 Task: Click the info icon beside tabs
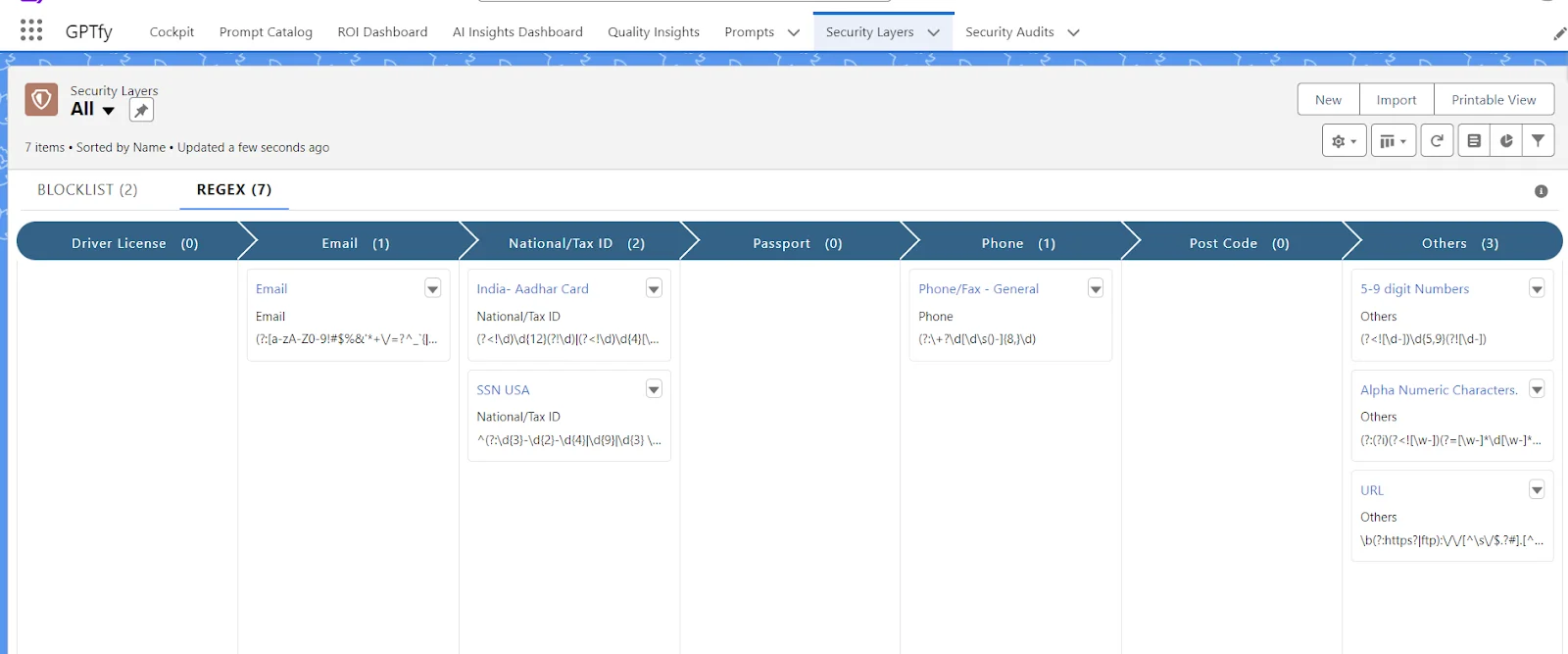1541,191
